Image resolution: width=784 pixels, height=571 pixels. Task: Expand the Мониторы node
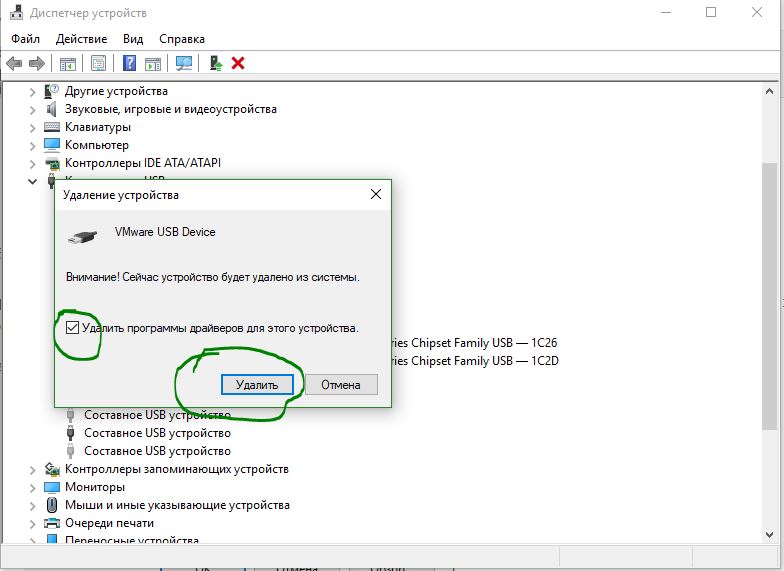[32, 488]
